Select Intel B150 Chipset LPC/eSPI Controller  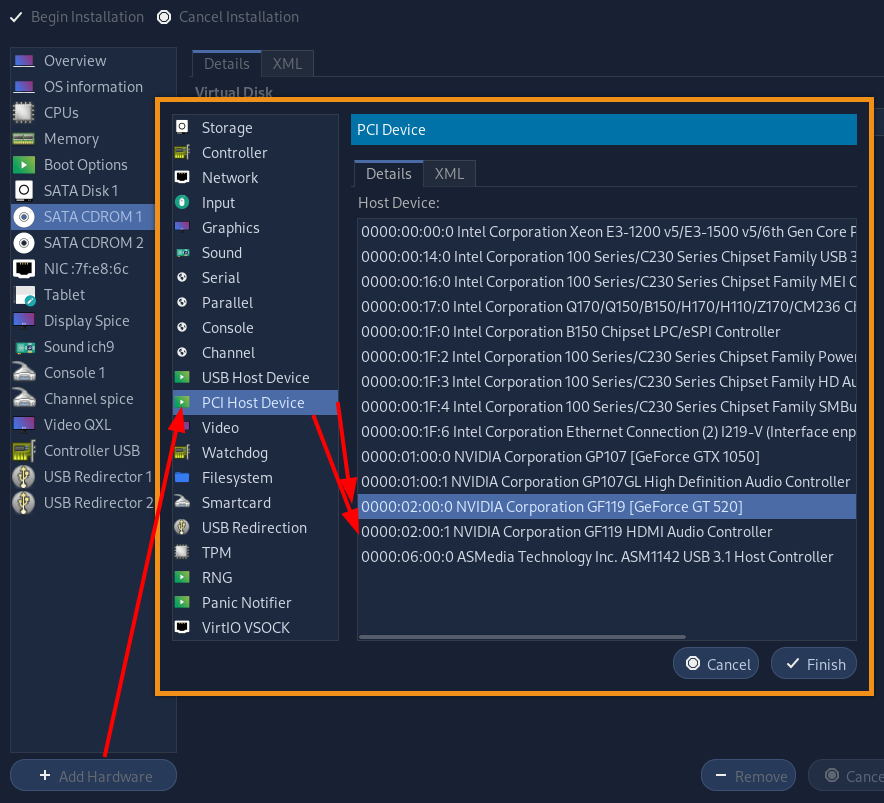[607, 332]
